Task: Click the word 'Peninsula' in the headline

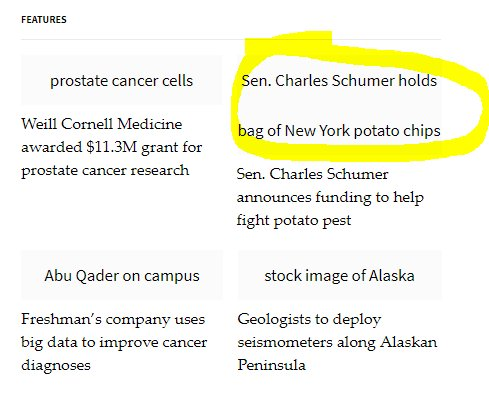Action: tap(271, 365)
